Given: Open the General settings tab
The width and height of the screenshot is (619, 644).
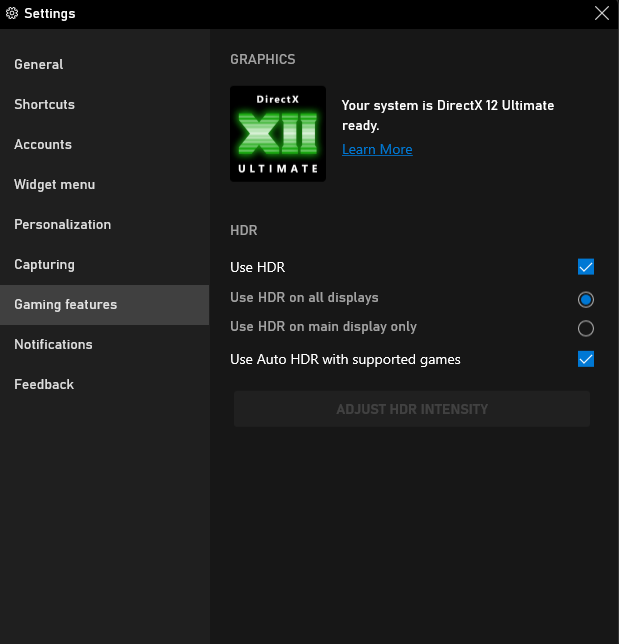Looking at the screenshot, I should [x=39, y=64].
